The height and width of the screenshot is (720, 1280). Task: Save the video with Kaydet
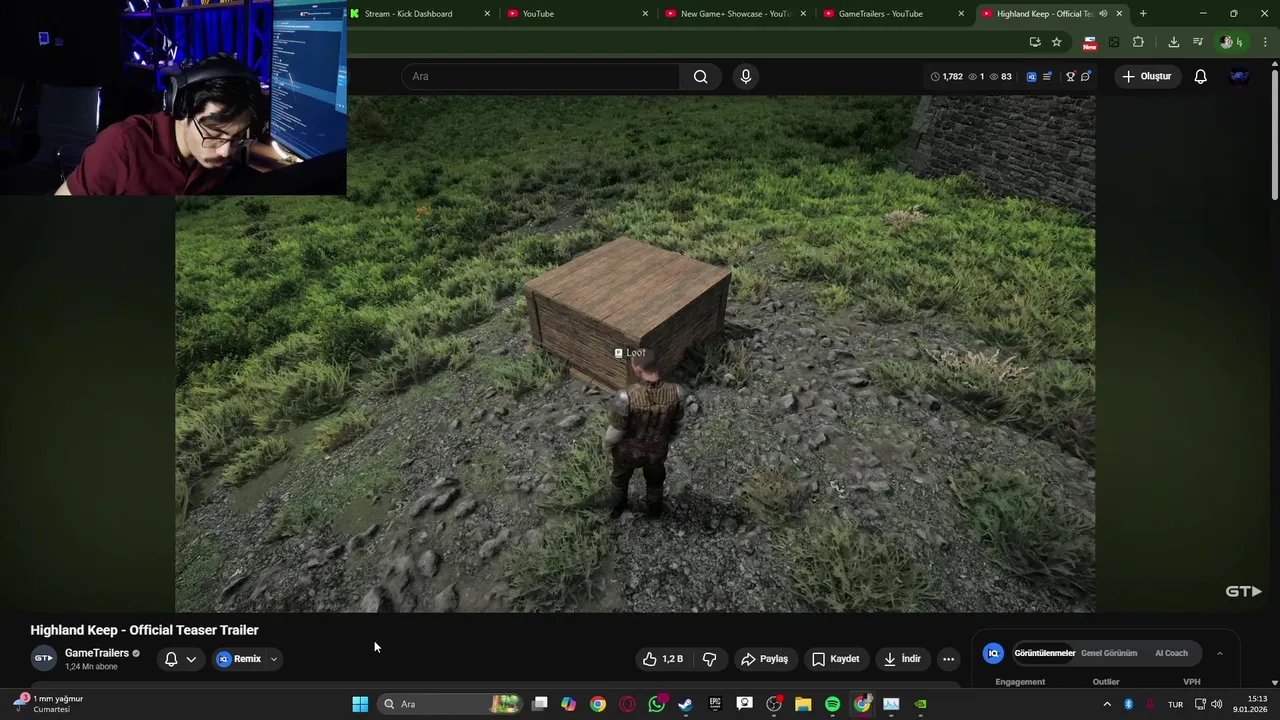pyautogui.click(x=836, y=659)
